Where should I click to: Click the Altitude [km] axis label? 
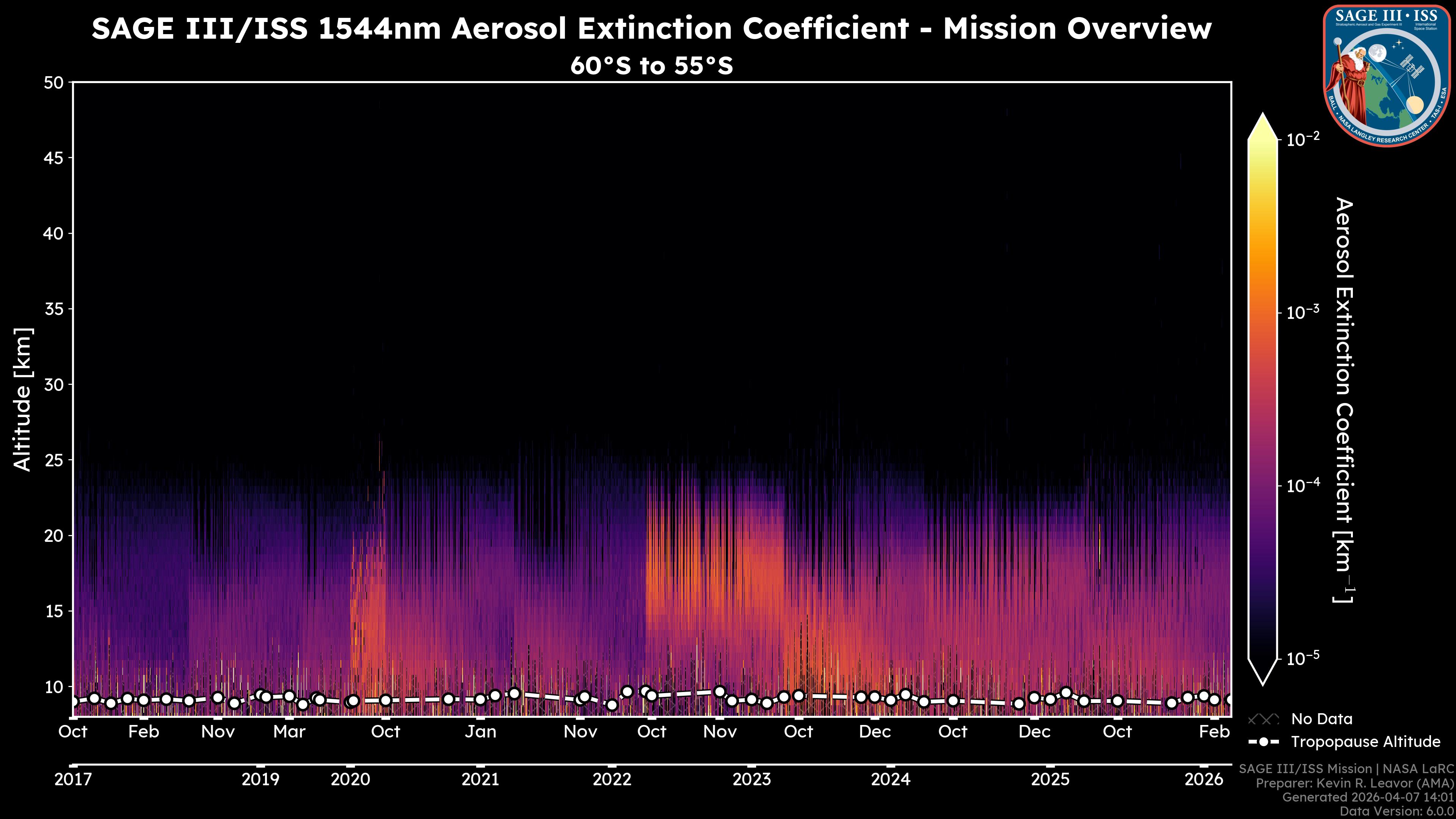point(23,399)
